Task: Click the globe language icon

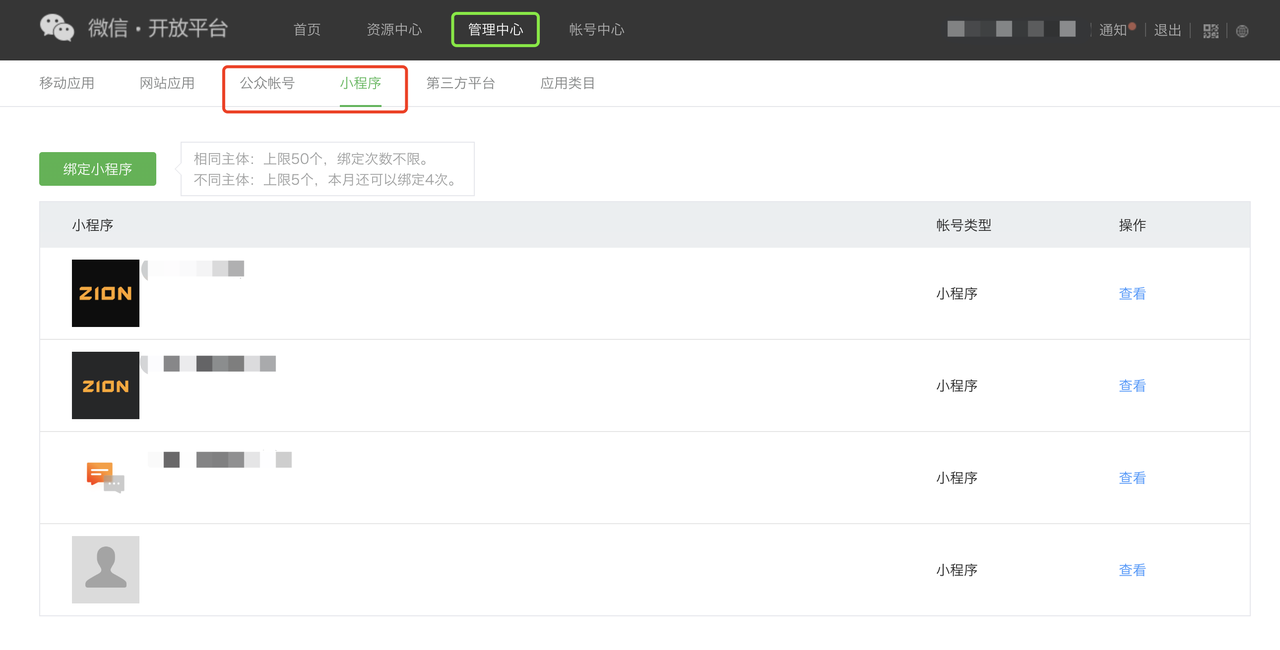Action: [1242, 31]
